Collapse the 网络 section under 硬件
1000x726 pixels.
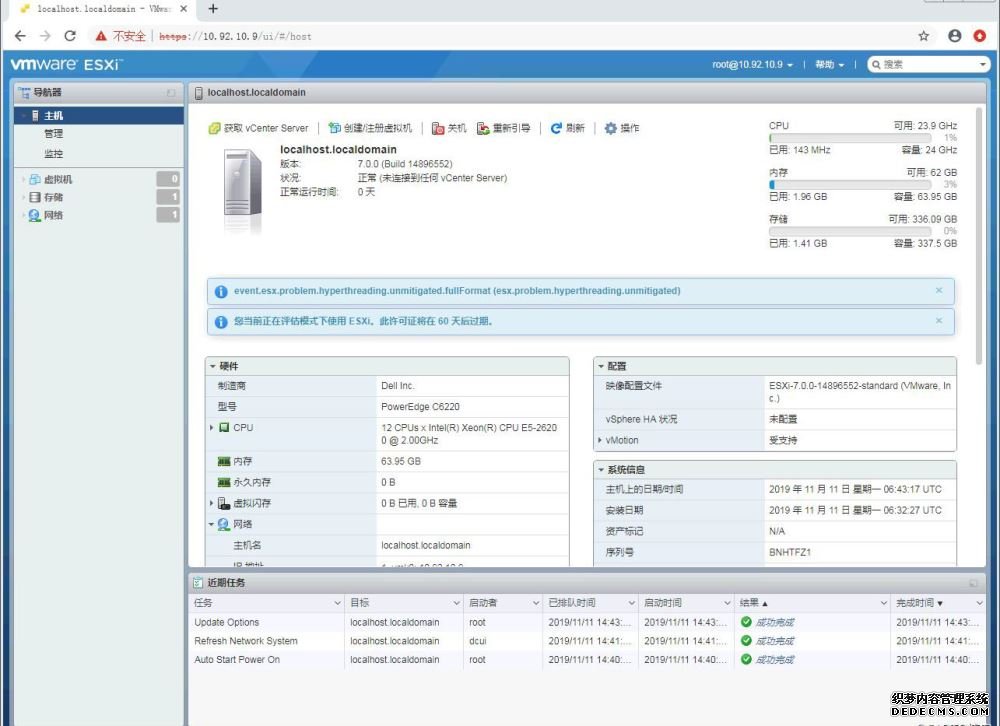click(212, 523)
